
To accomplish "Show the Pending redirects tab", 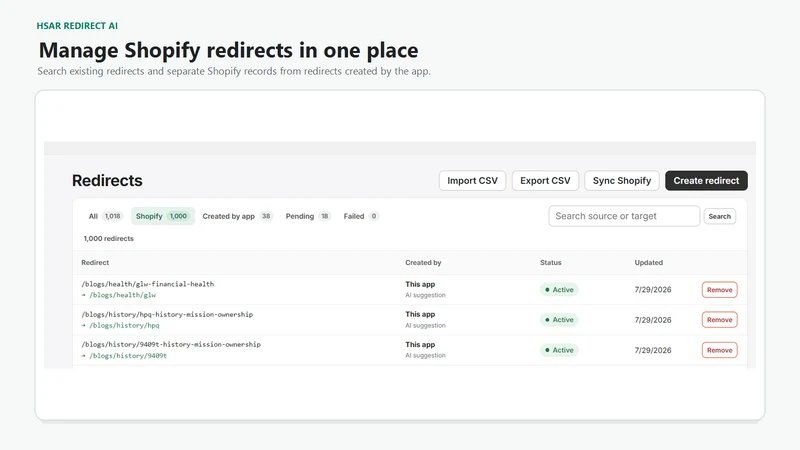I will pos(308,216).
